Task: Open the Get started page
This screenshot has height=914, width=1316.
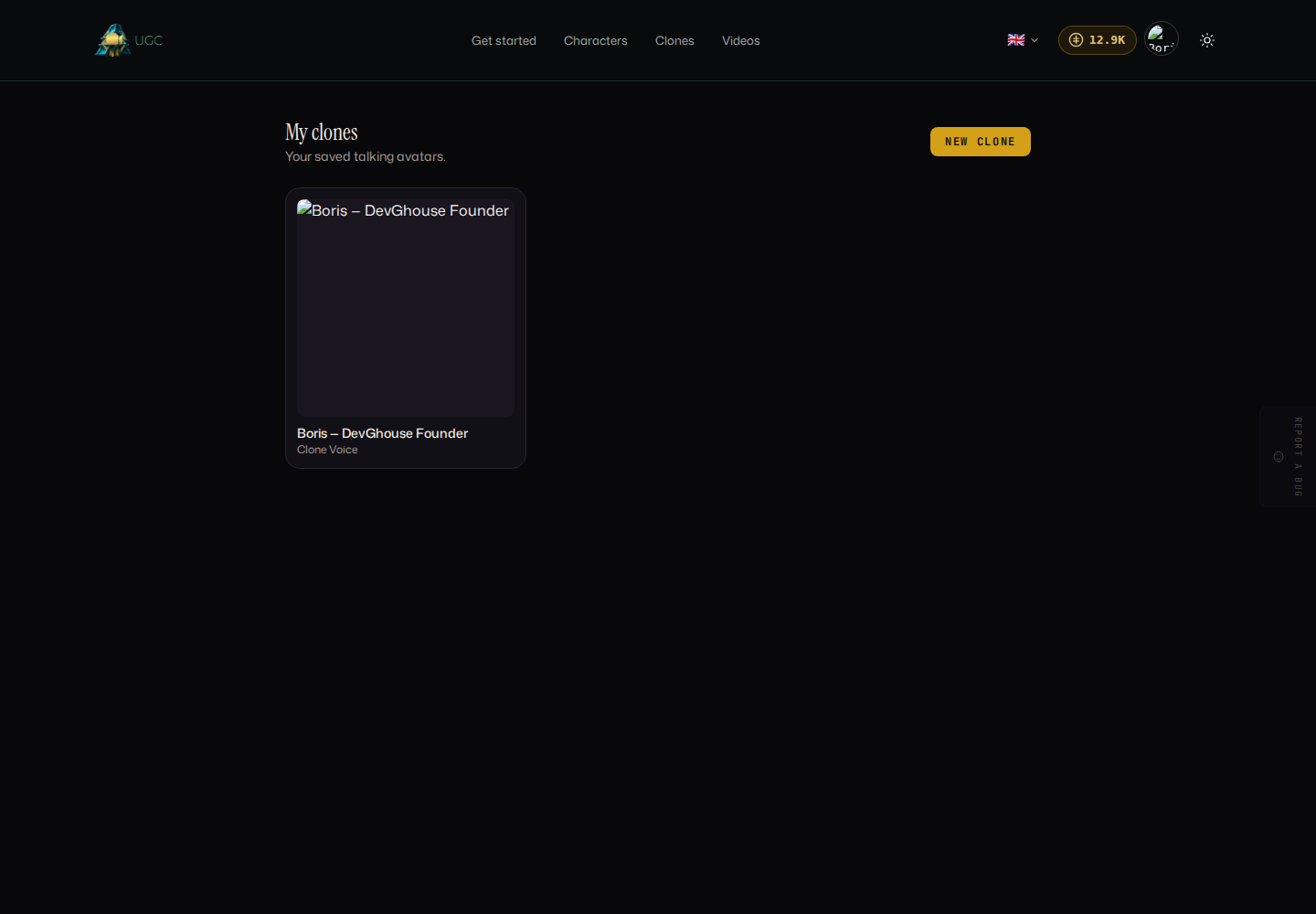Action: (504, 40)
